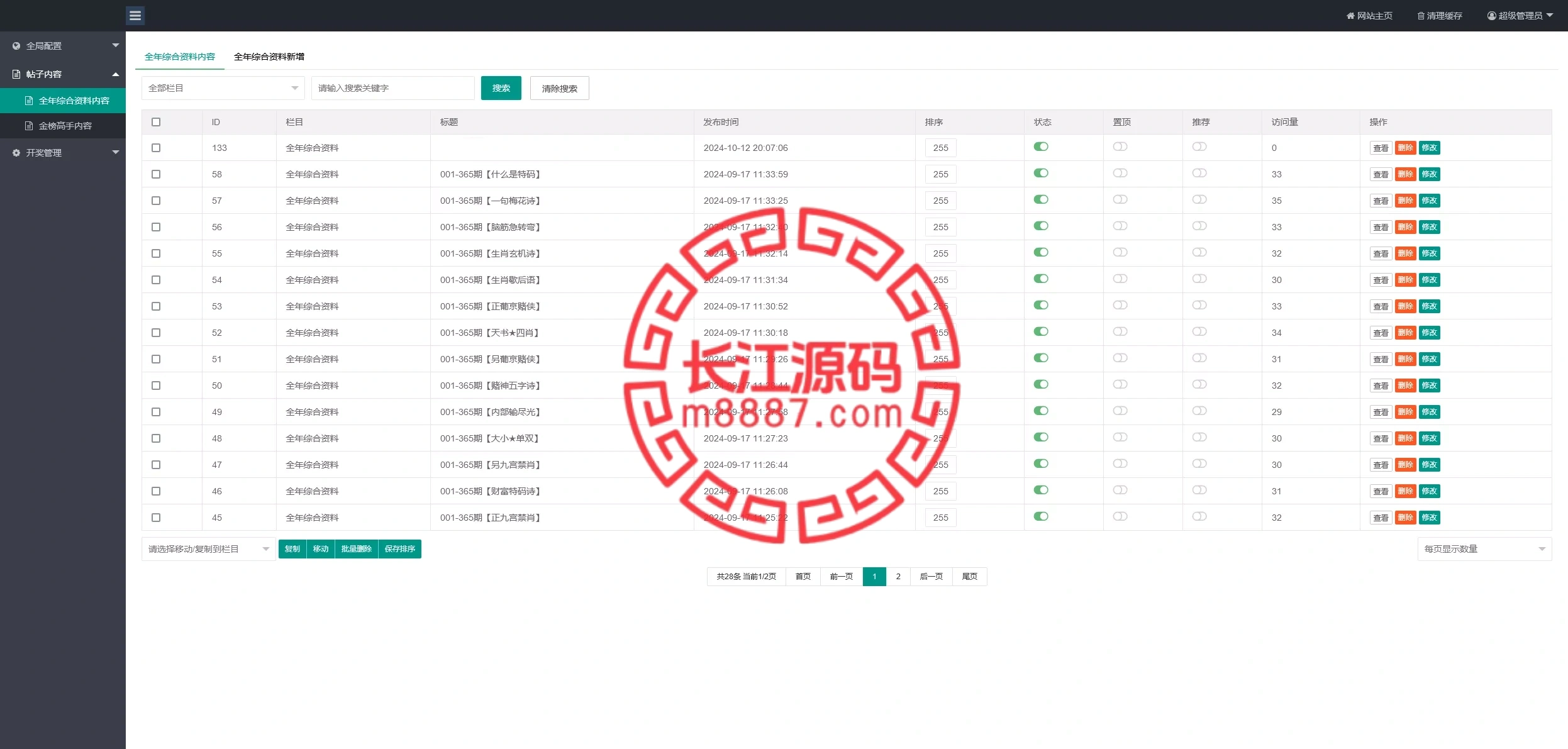Click 查看 for row ID 49
Screen dimensions: 1568x749
(1381, 412)
